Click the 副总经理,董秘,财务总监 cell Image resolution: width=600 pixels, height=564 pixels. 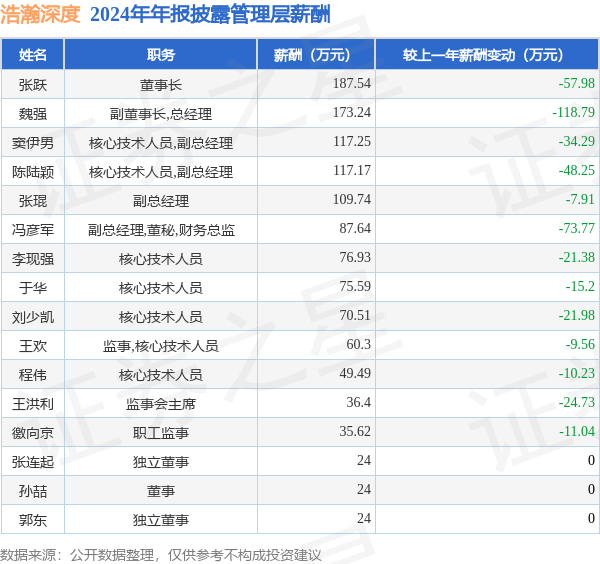161,230
